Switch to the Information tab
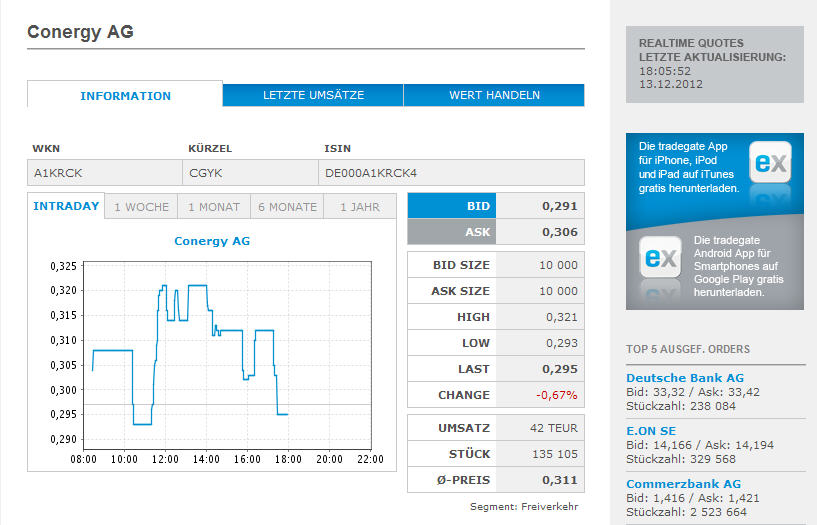Image resolution: width=817 pixels, height=525 pixels. (125, 96)
